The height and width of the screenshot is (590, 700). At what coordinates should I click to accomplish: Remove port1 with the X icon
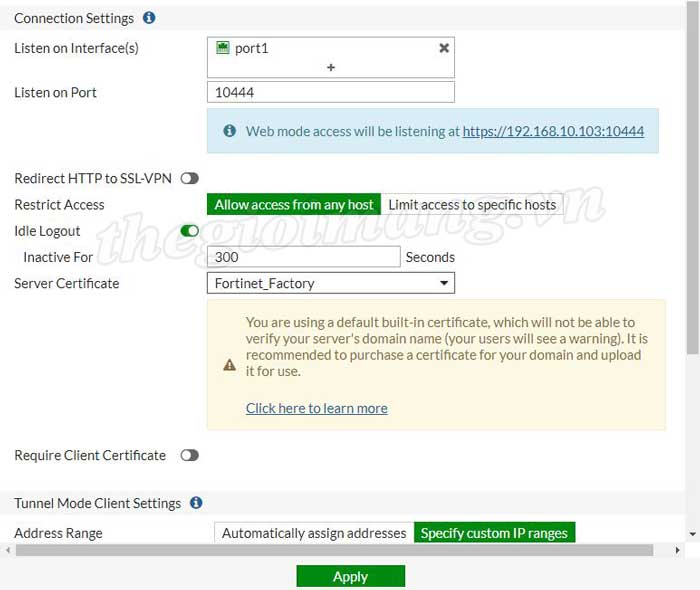[x=444, y=48]
